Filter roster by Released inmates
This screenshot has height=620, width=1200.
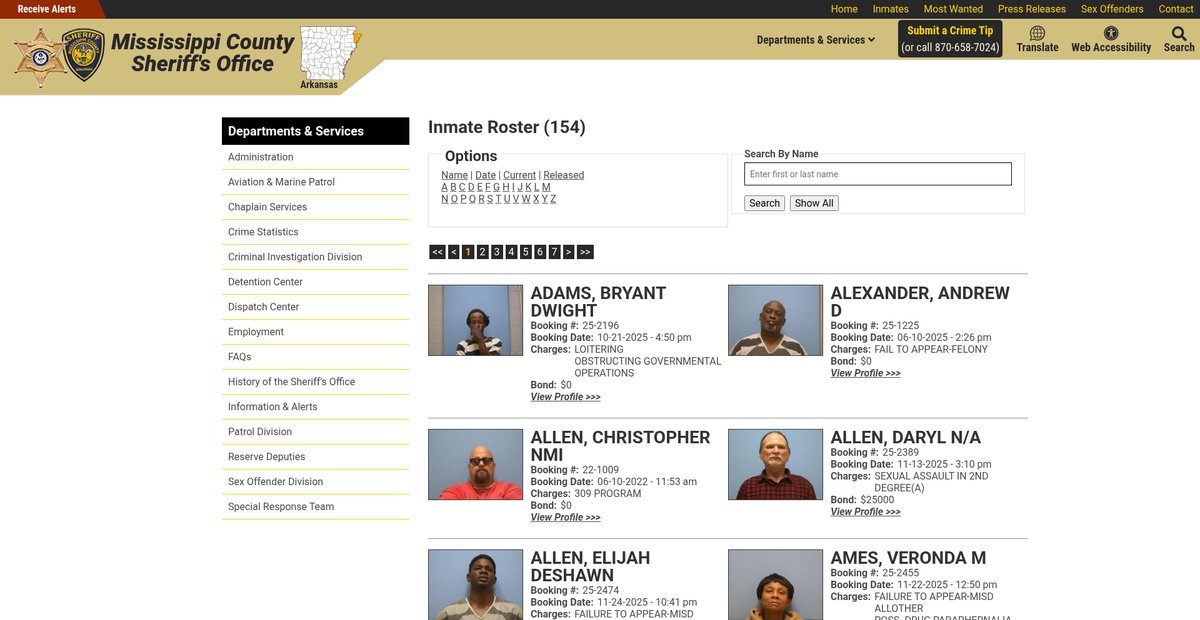click(563, 175)
